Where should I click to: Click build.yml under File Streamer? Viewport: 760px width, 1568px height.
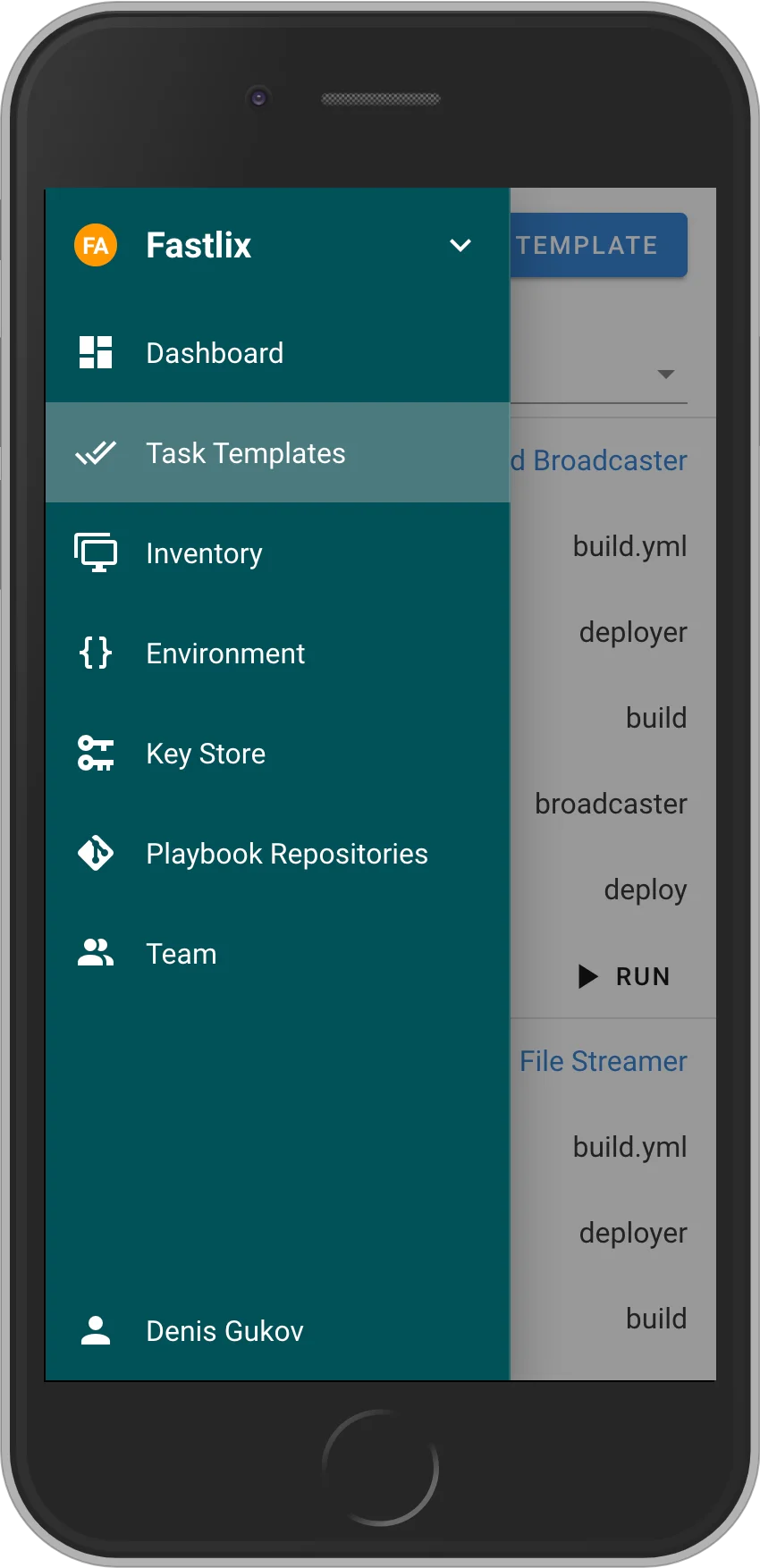tap(630, 1147)
